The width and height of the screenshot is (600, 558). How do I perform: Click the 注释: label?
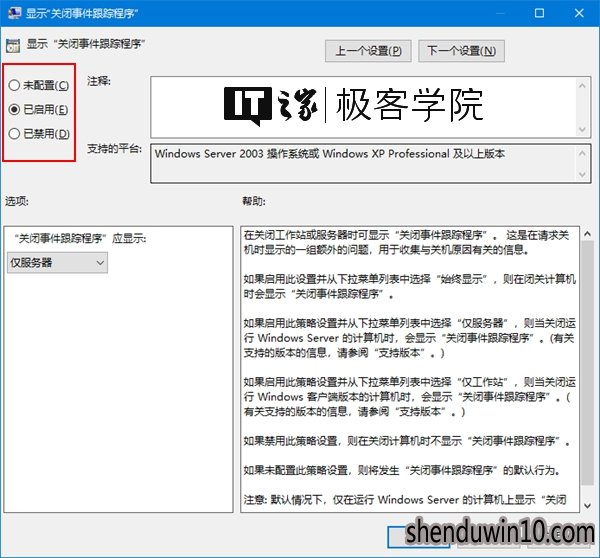pyautogui.click(x=99, y=81)
